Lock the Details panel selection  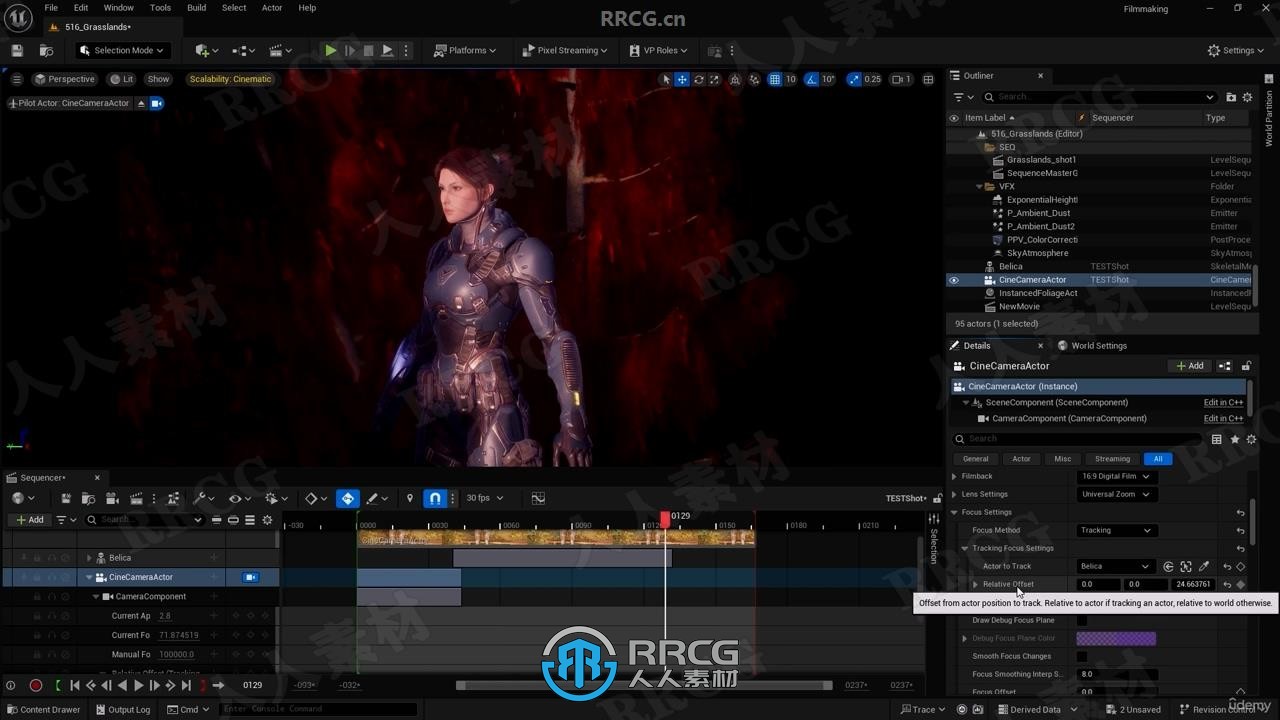pyautogui.click(x=1246, y=366)
